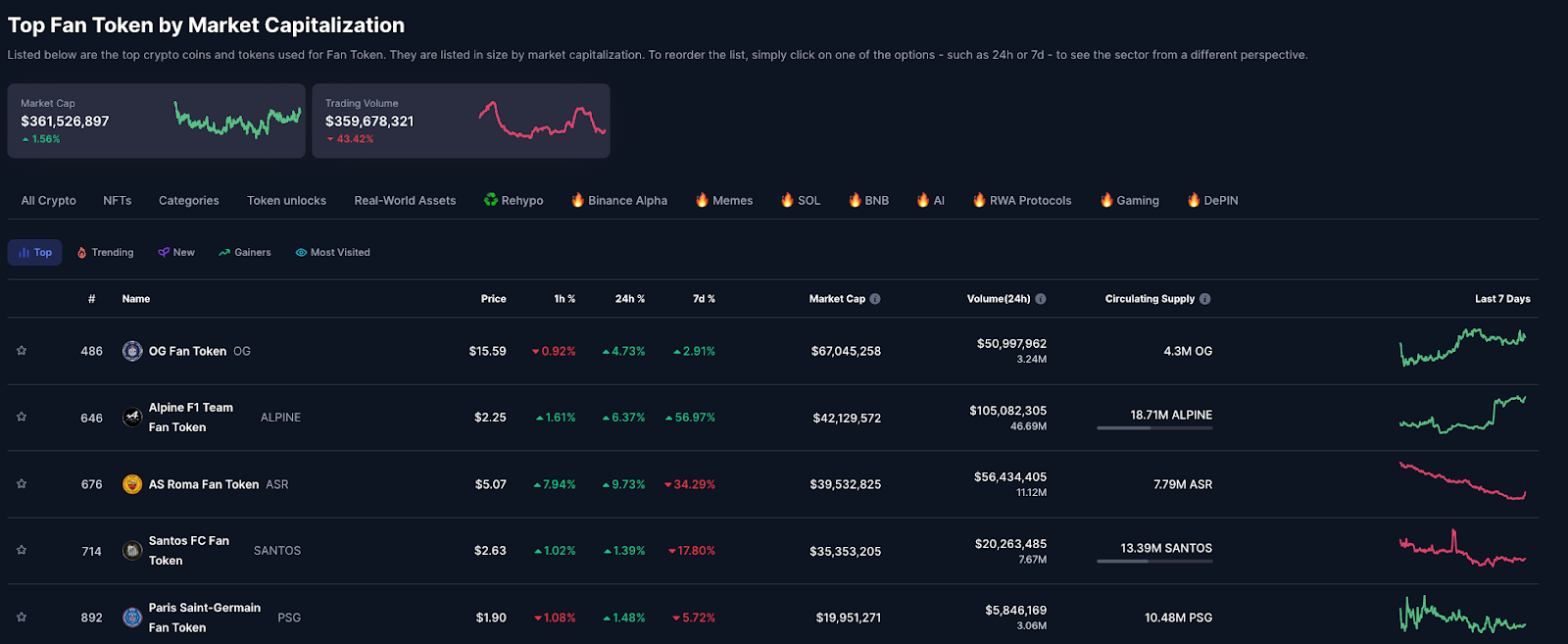Click Paris Saint-Germain 7-day sparkline chart
The height and width of the screenshot is (644, 1568).
coord(1463,616)
